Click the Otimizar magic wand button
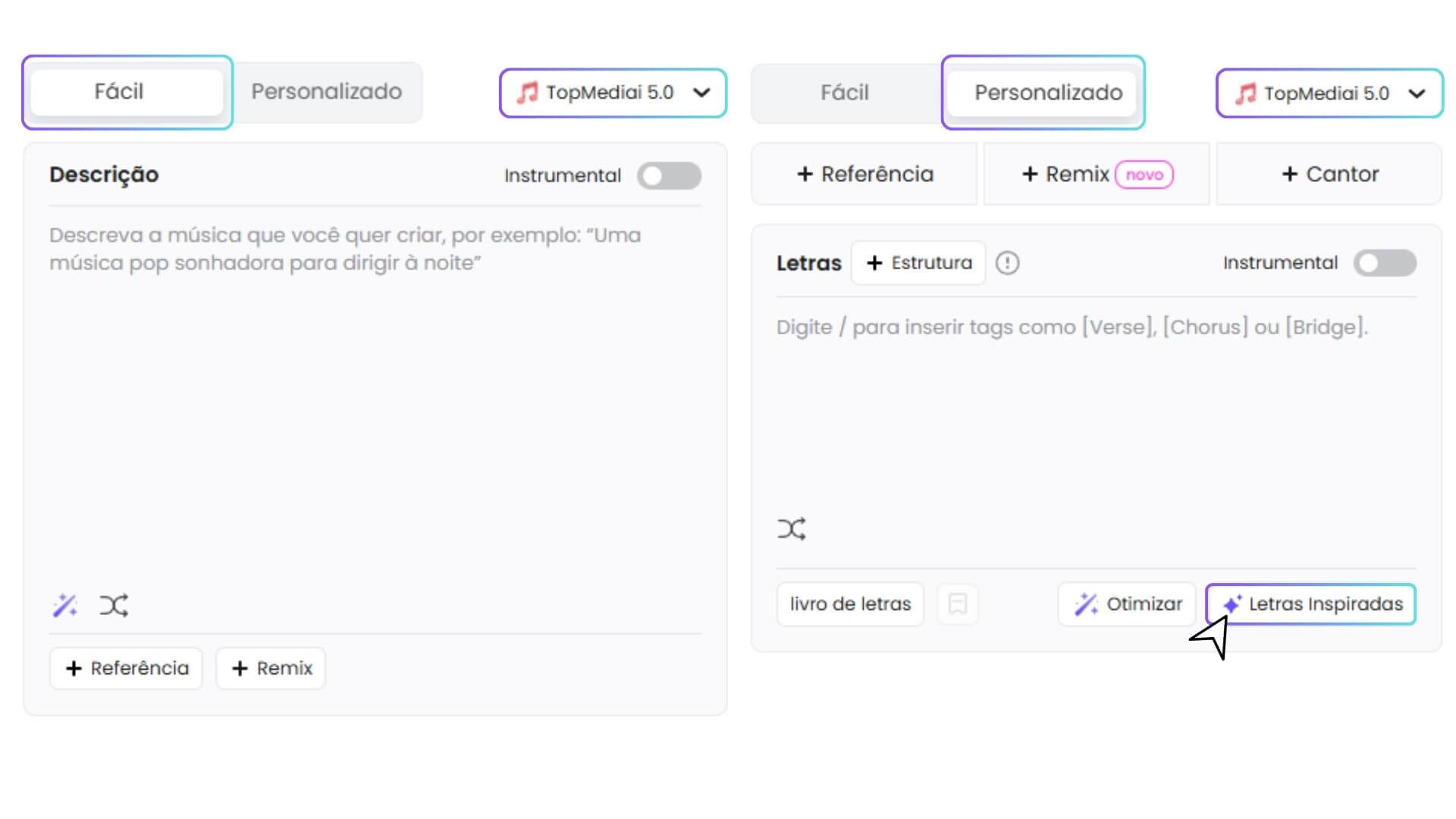 (1127, 604)
